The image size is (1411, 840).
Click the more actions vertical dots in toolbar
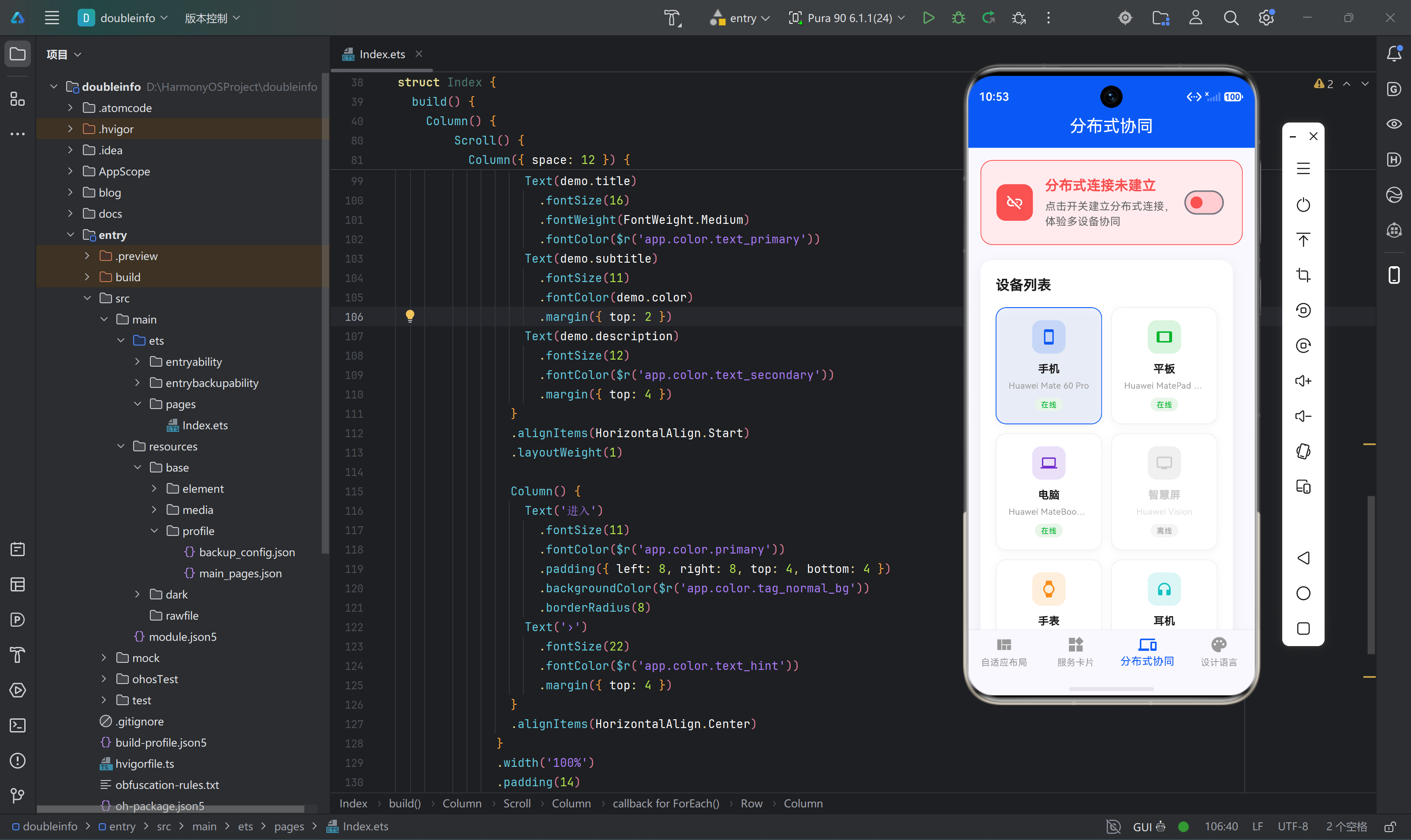[x=1049, y=18]
